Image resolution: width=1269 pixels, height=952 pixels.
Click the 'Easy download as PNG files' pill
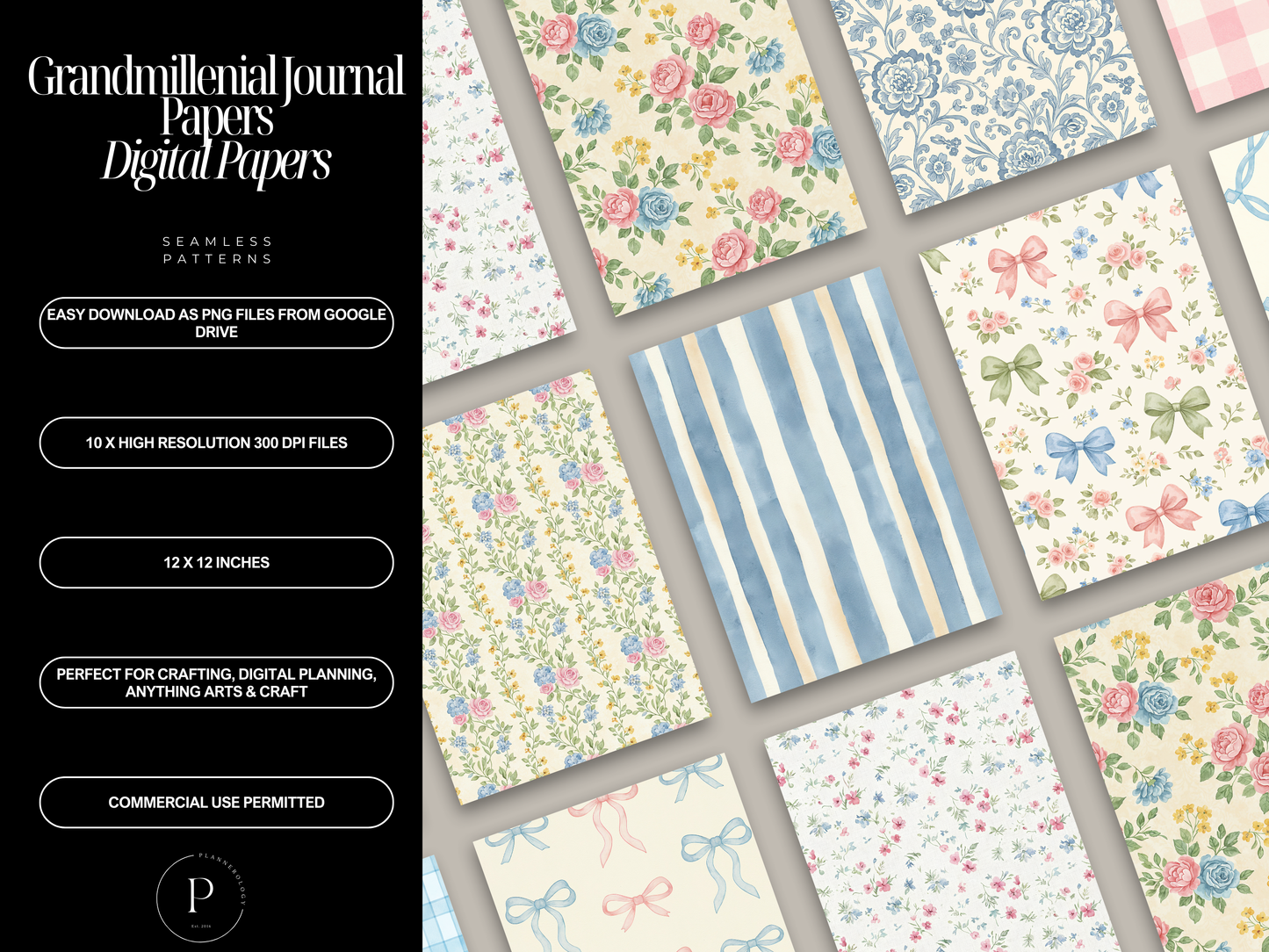216,323
